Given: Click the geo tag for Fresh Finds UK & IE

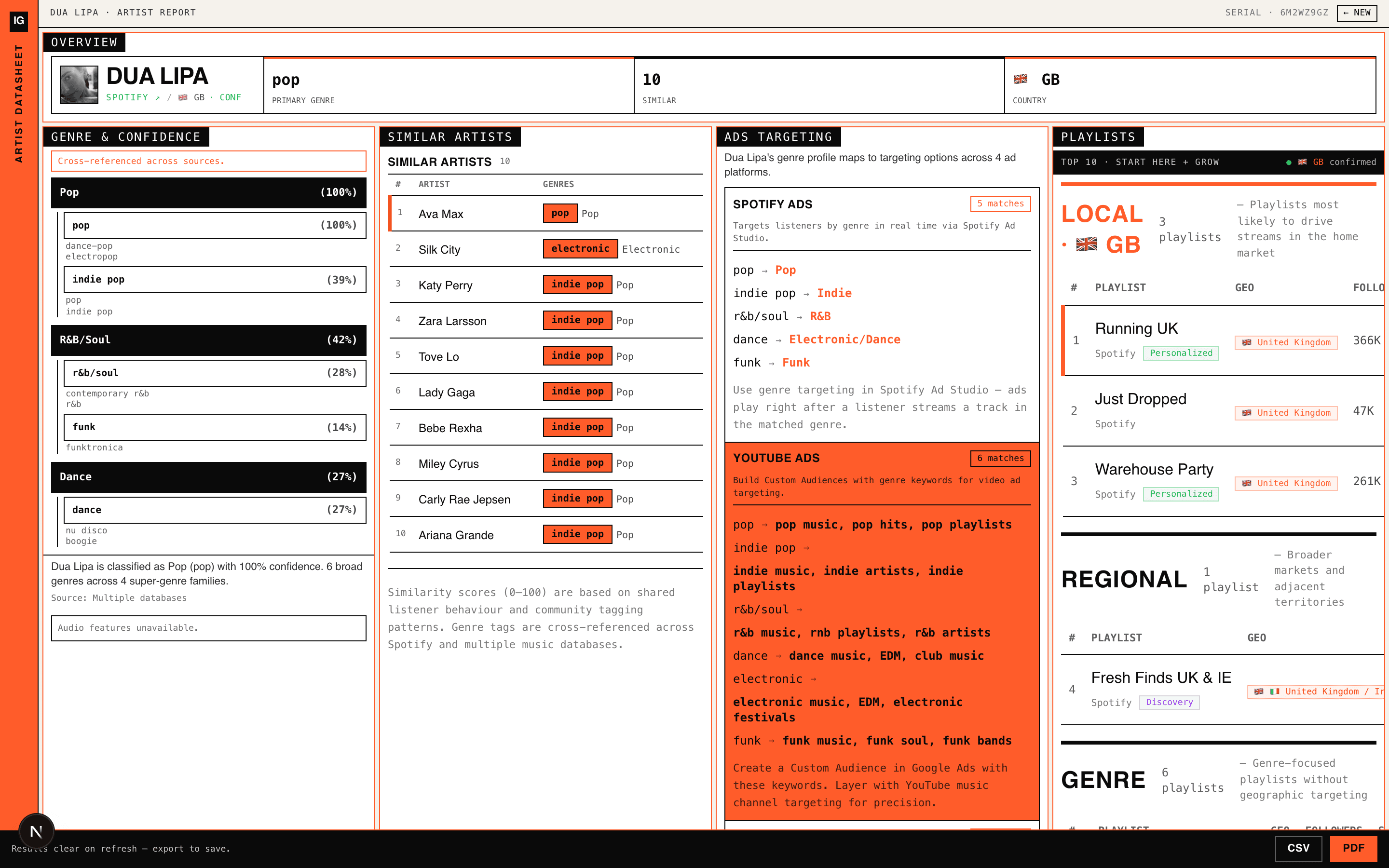Looking at the screenshot, I should [1317, 692].
